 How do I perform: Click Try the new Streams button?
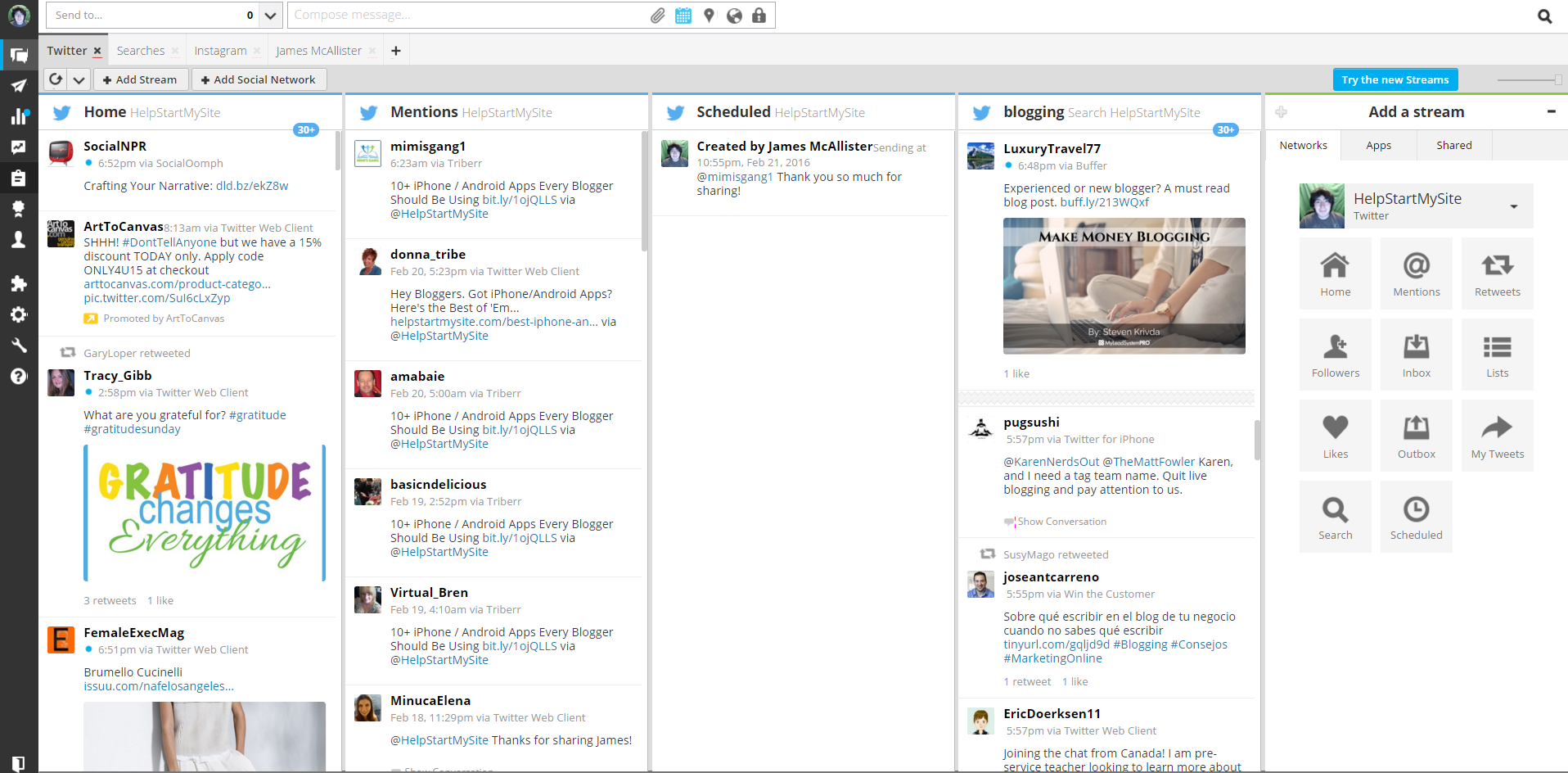tap(1395, 79)
